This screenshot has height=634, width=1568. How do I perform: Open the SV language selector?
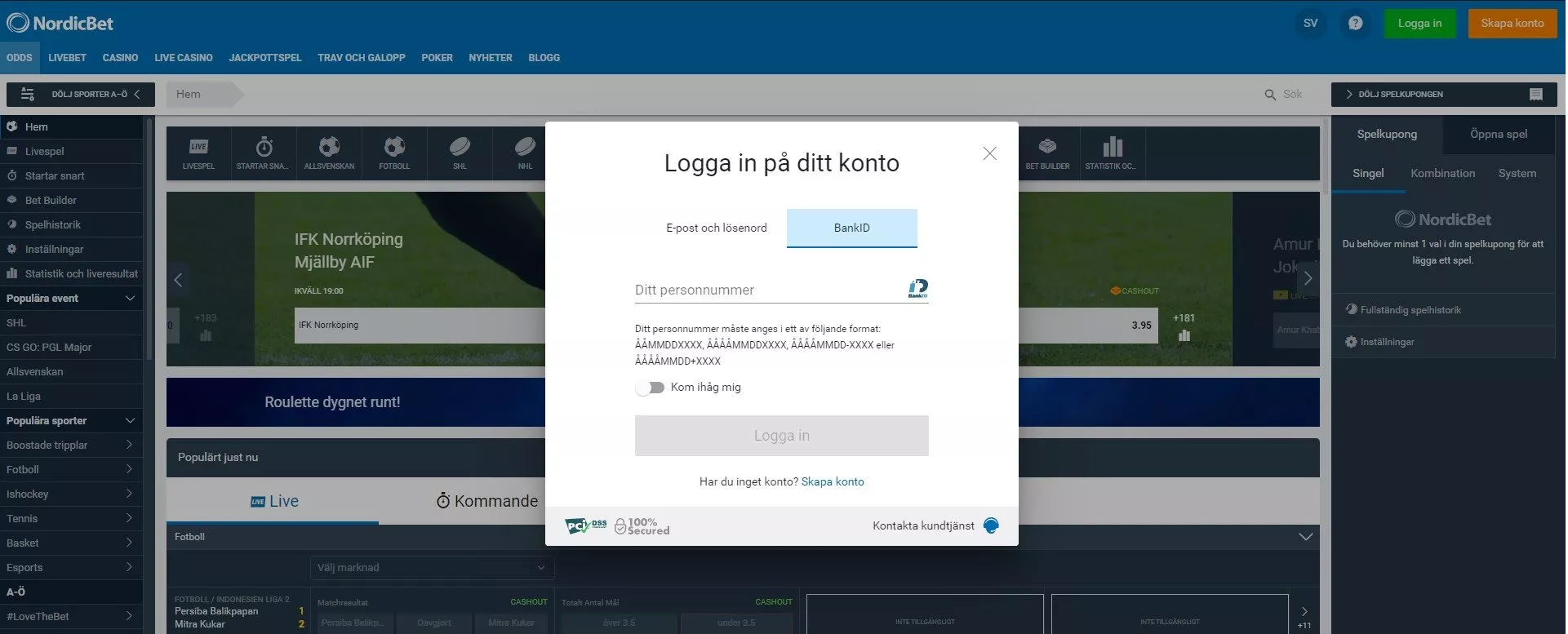1310,23
